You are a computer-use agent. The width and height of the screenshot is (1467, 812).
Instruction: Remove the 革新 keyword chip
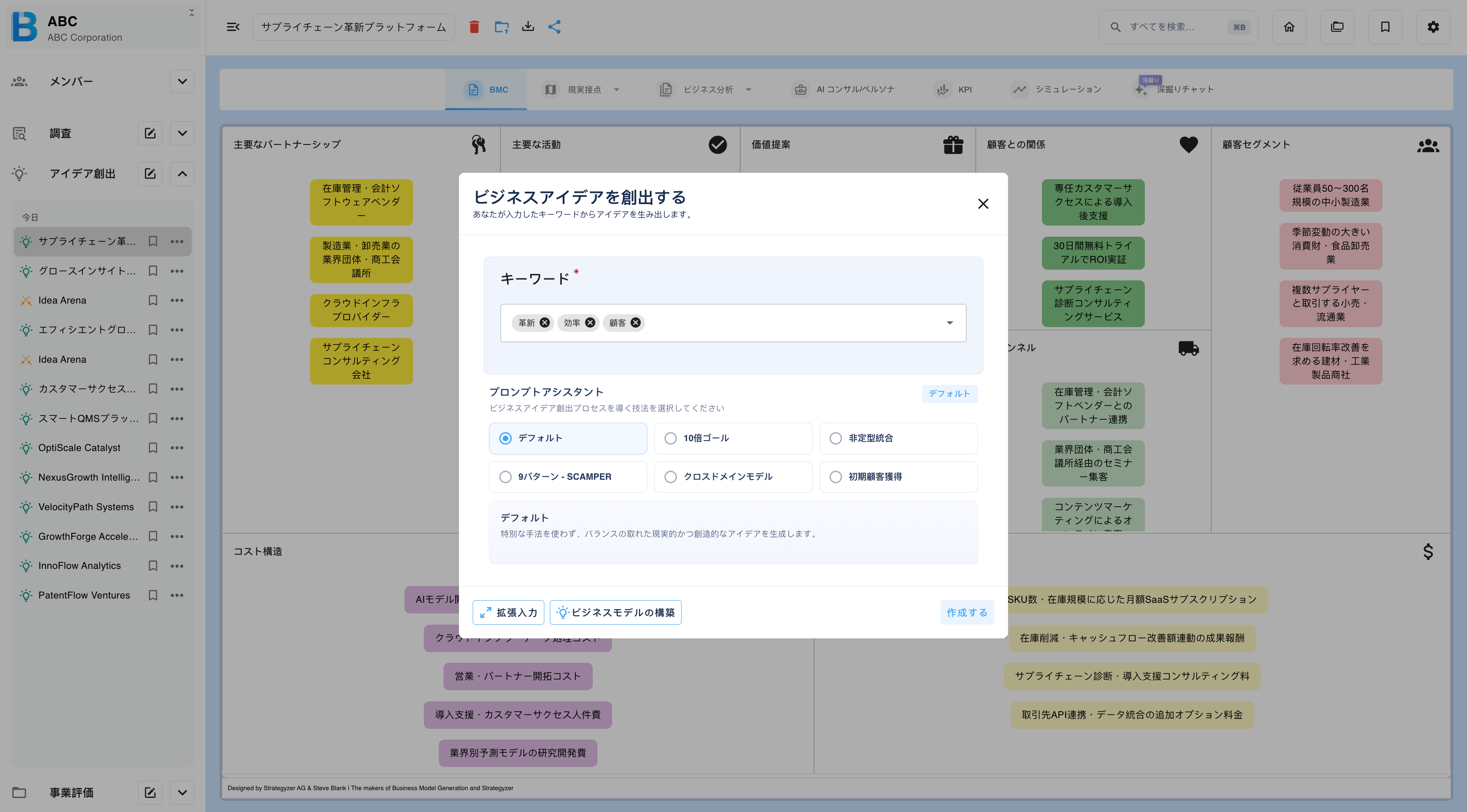click(x=544, y=323)
